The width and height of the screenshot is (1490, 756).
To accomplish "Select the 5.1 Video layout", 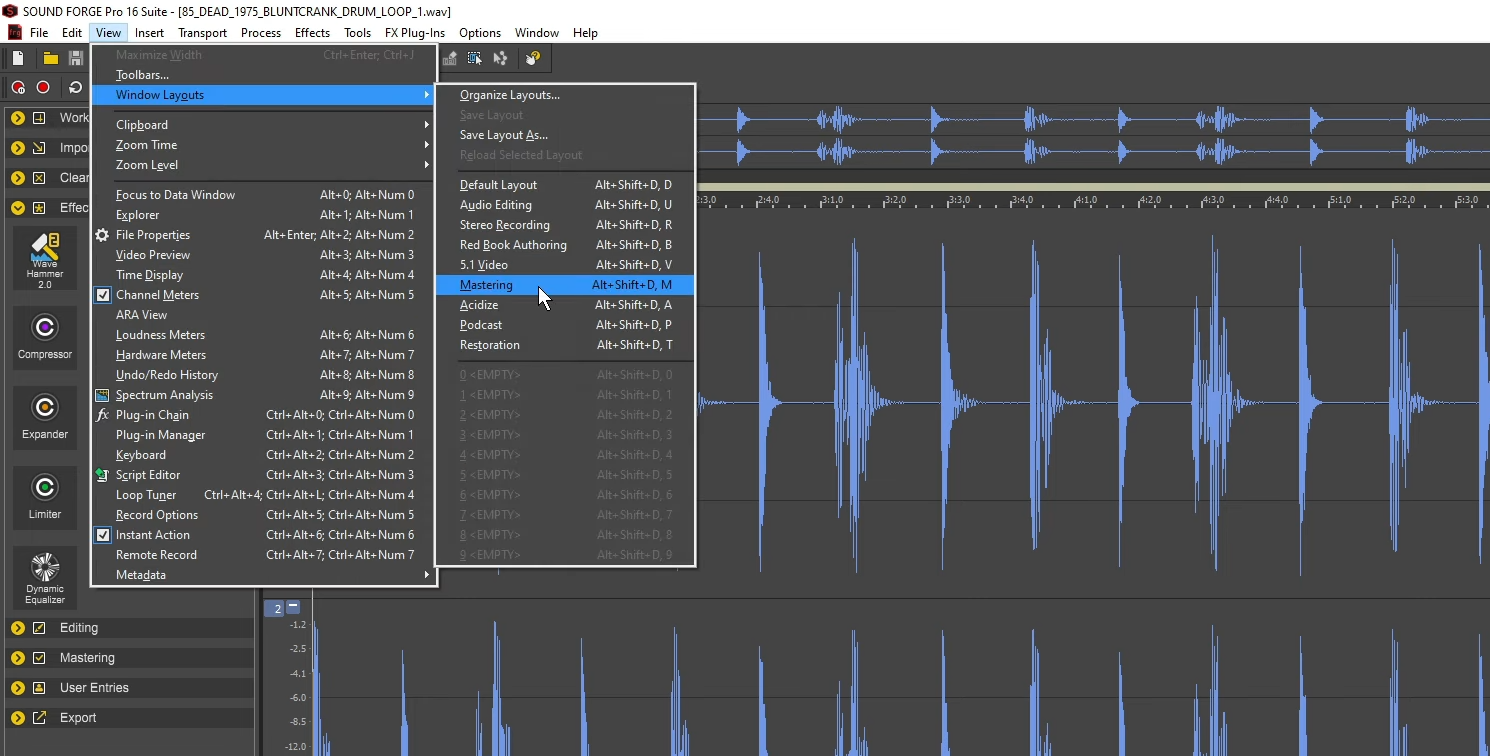I will 565,265.
